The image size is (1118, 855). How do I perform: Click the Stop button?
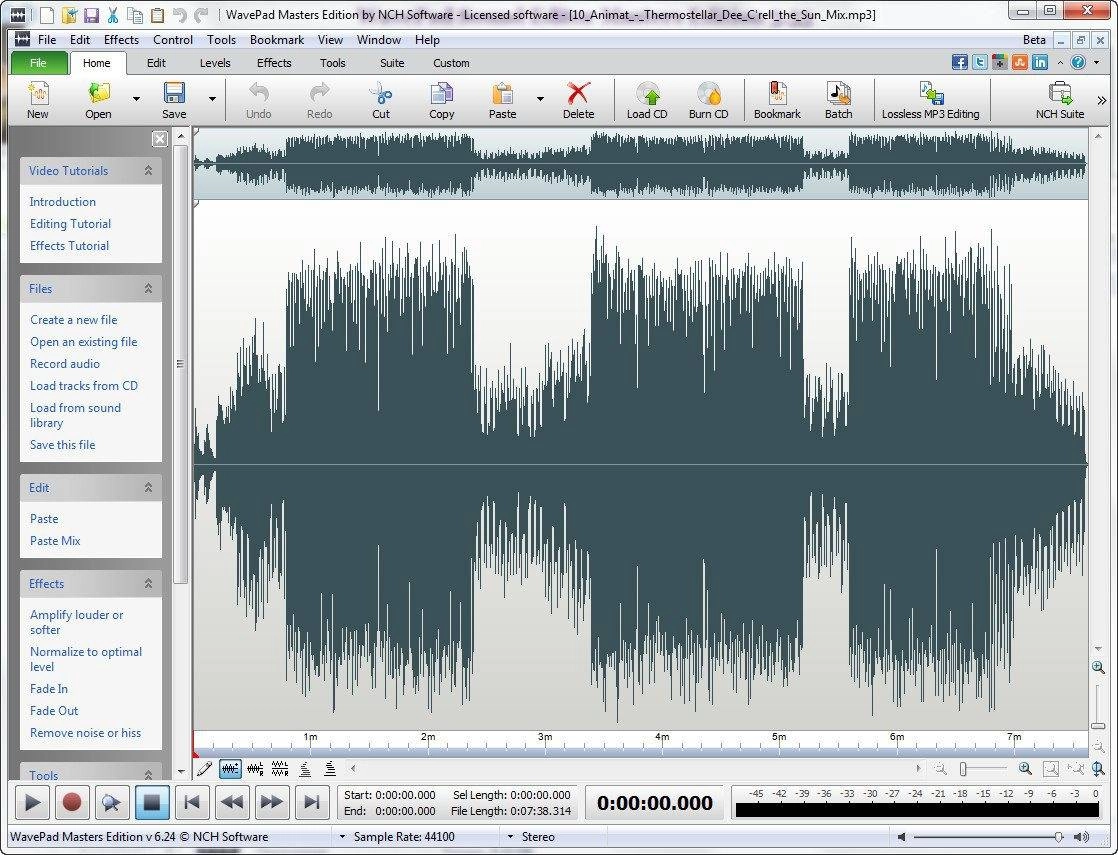coord(151,803)
